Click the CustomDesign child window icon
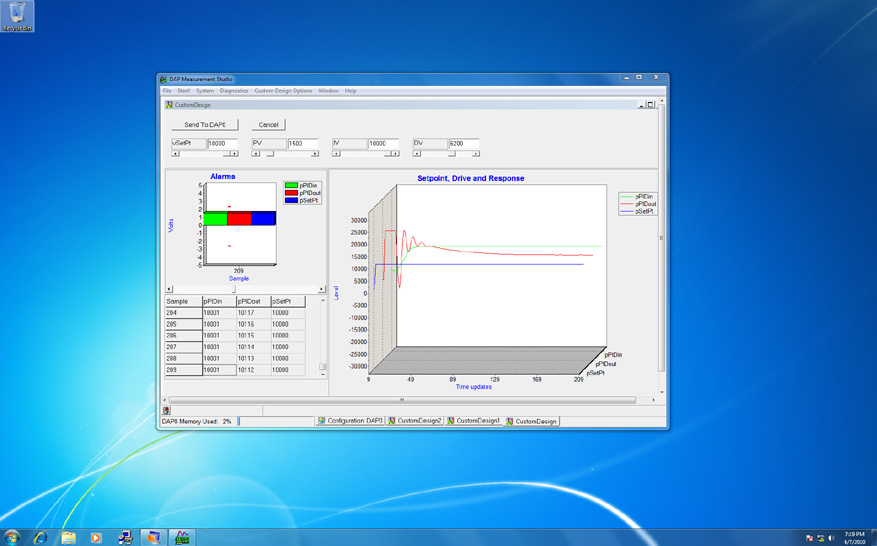 click(169, 105)
